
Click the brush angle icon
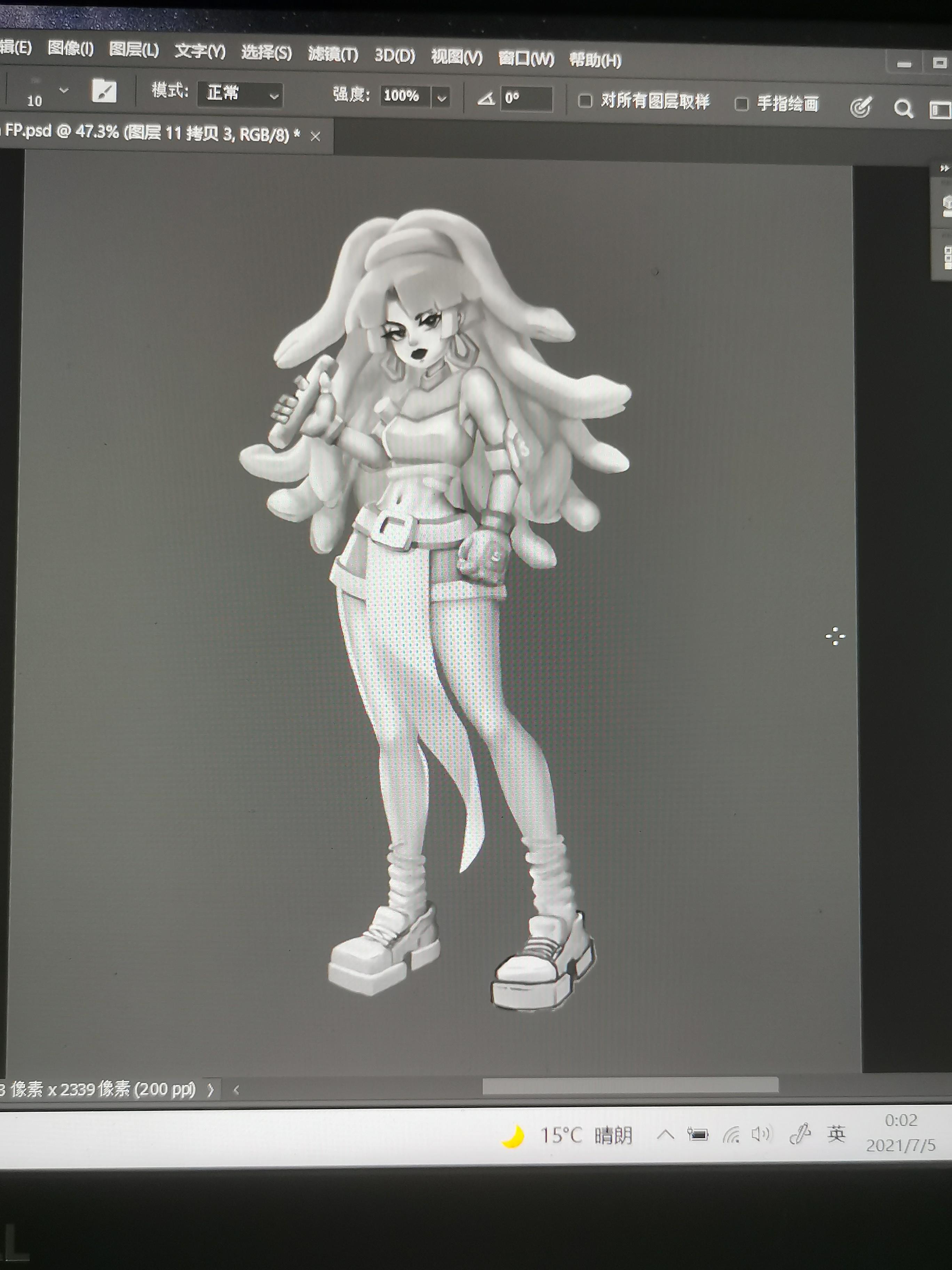point(486,99)
